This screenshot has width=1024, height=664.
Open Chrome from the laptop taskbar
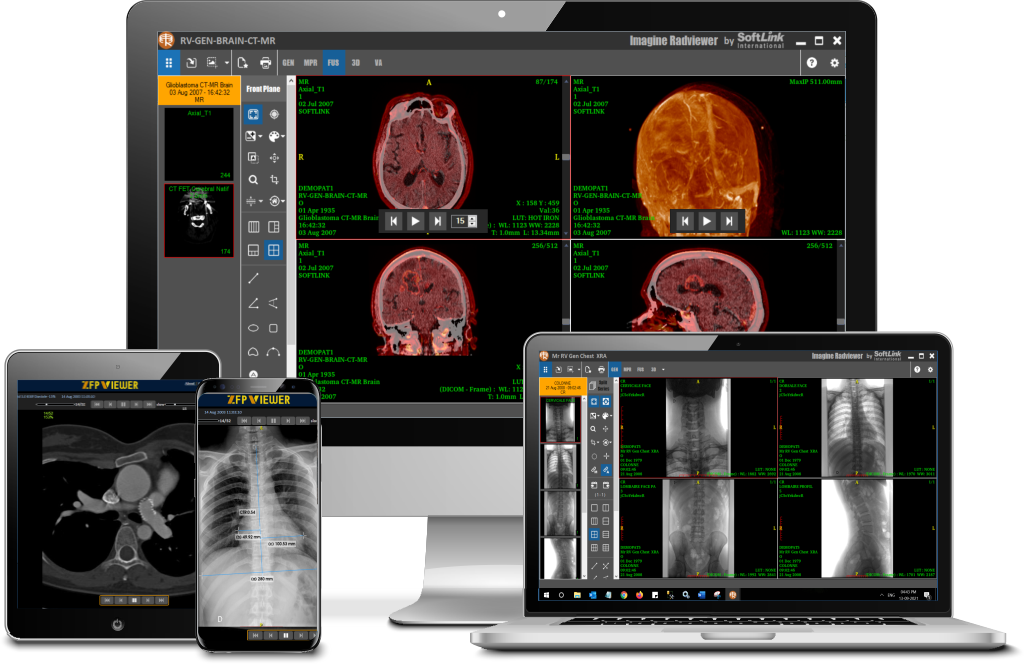(x=624, y=595)
